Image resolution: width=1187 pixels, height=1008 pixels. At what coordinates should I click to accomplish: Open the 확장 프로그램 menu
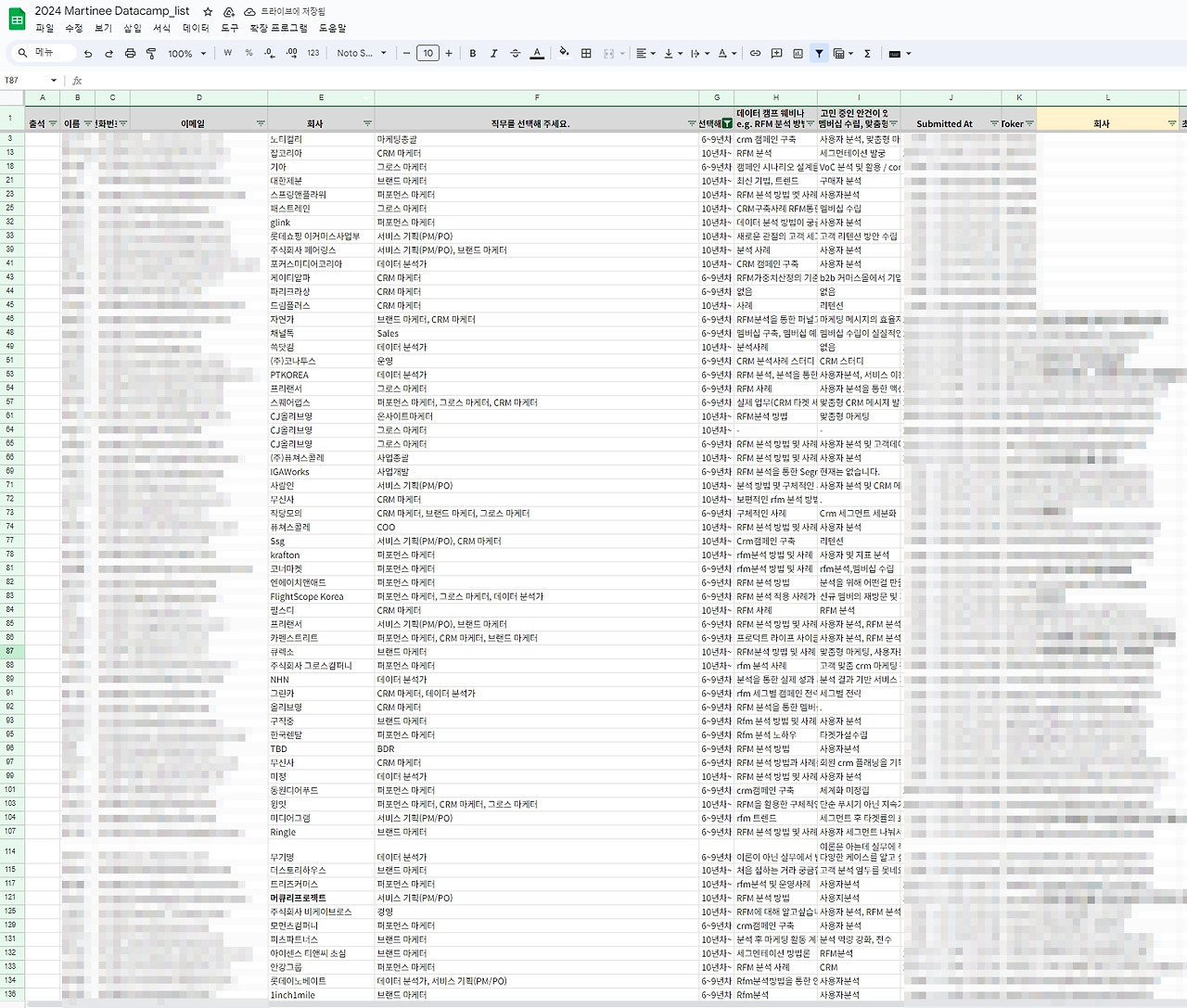pyautogui.click(x=278, y=29)
